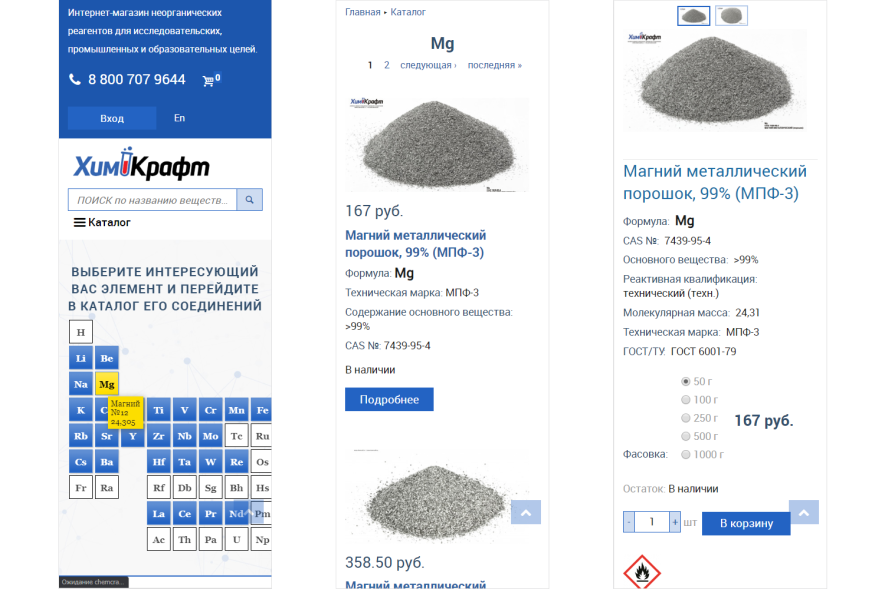
Task: Select element La in periodic table
Action: [x=159, y=514]
